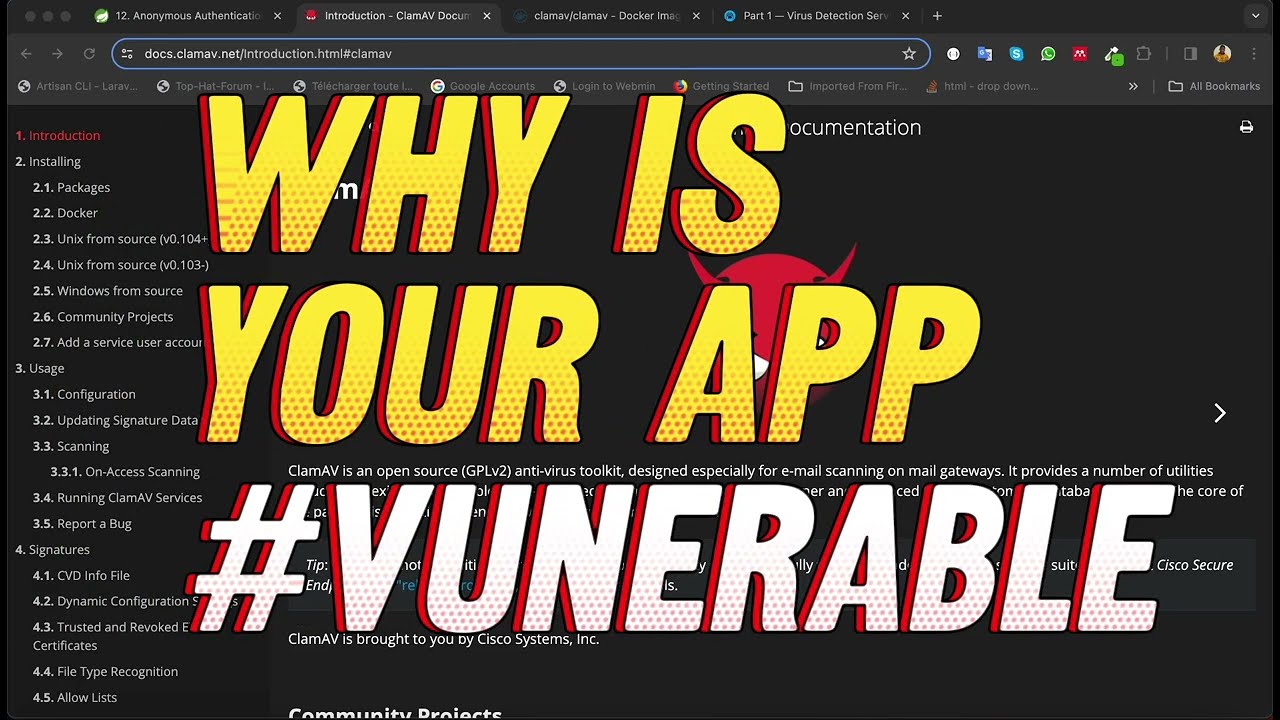Open Login to Webmin bookmark
Image resolution: width=1280 pixels, height=720 pixels.
click(604, 86)
